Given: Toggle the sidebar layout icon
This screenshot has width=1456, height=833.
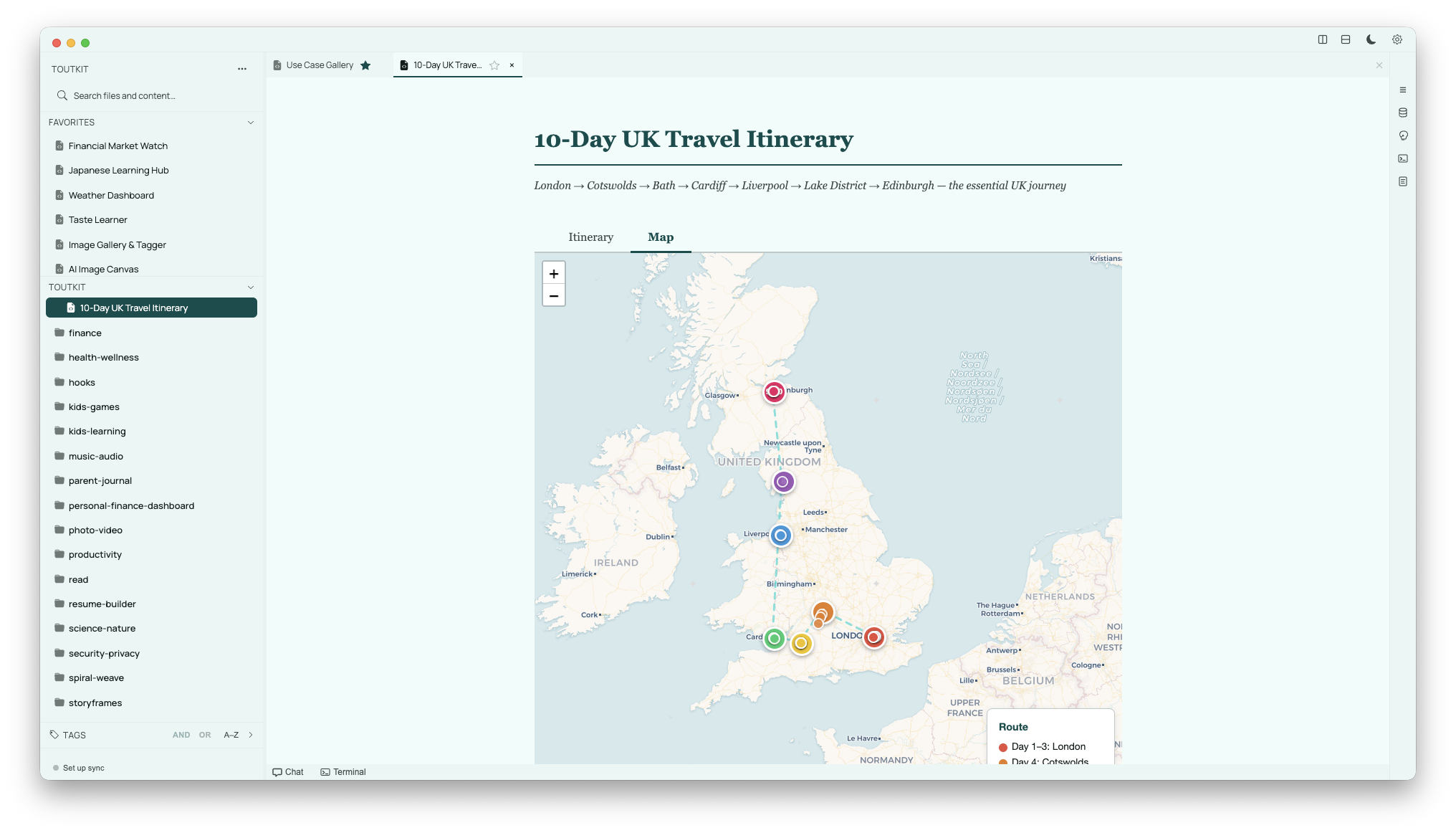Looking at the screenshot, I should pos(1323,39).
